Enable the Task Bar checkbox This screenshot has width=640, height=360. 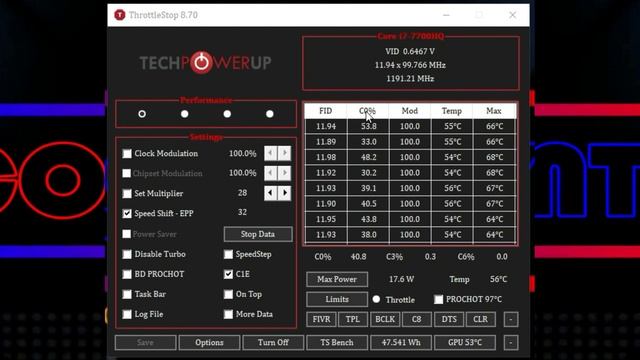pyautogui.click(x=127, y=294)
